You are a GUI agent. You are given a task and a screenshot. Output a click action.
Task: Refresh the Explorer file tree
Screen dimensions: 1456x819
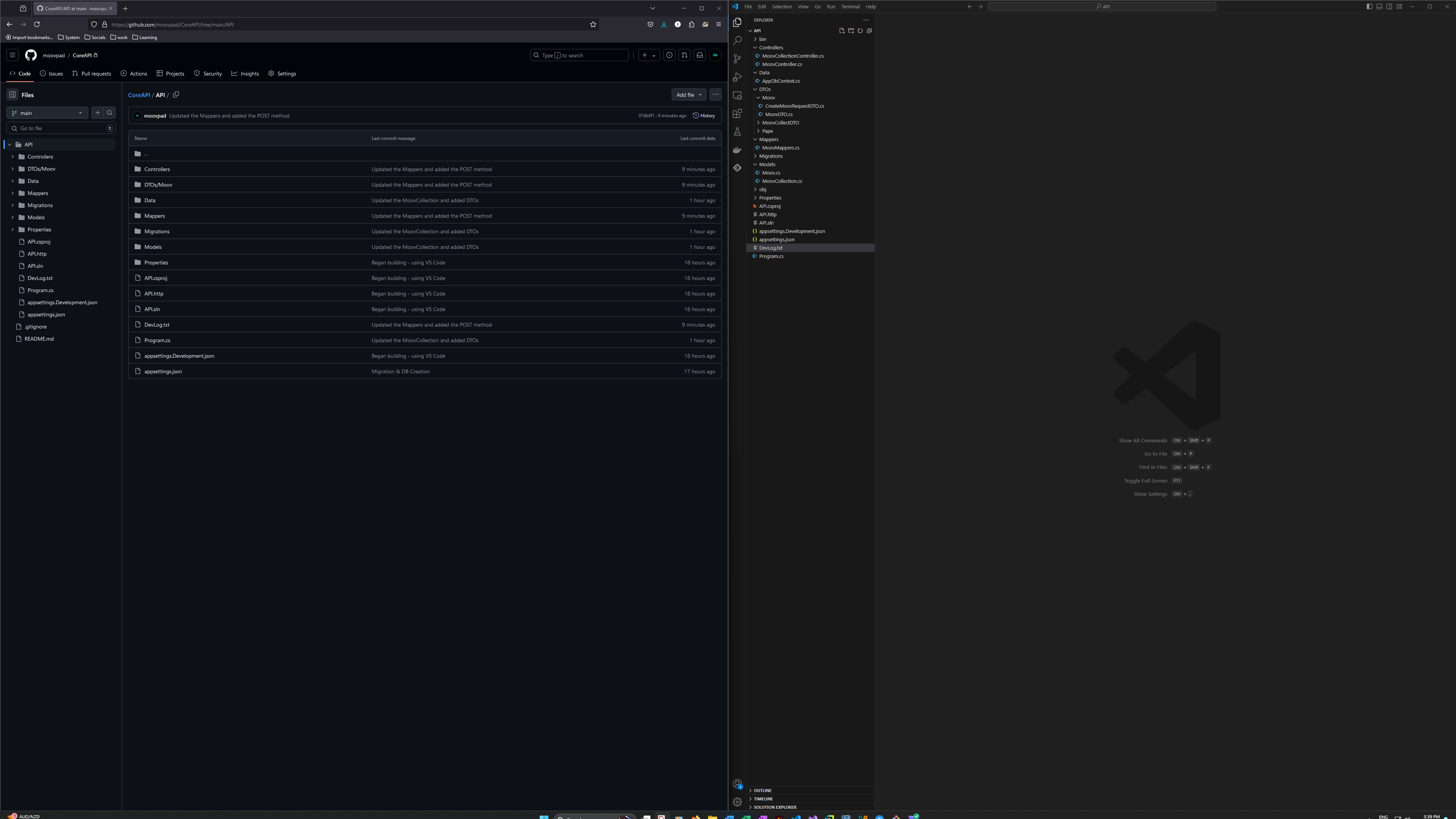(860, 31)
